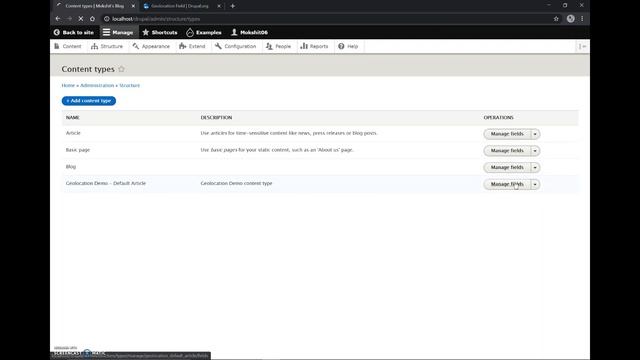
Task: Click Manage fields for Basic page
Action: [507, 151]
